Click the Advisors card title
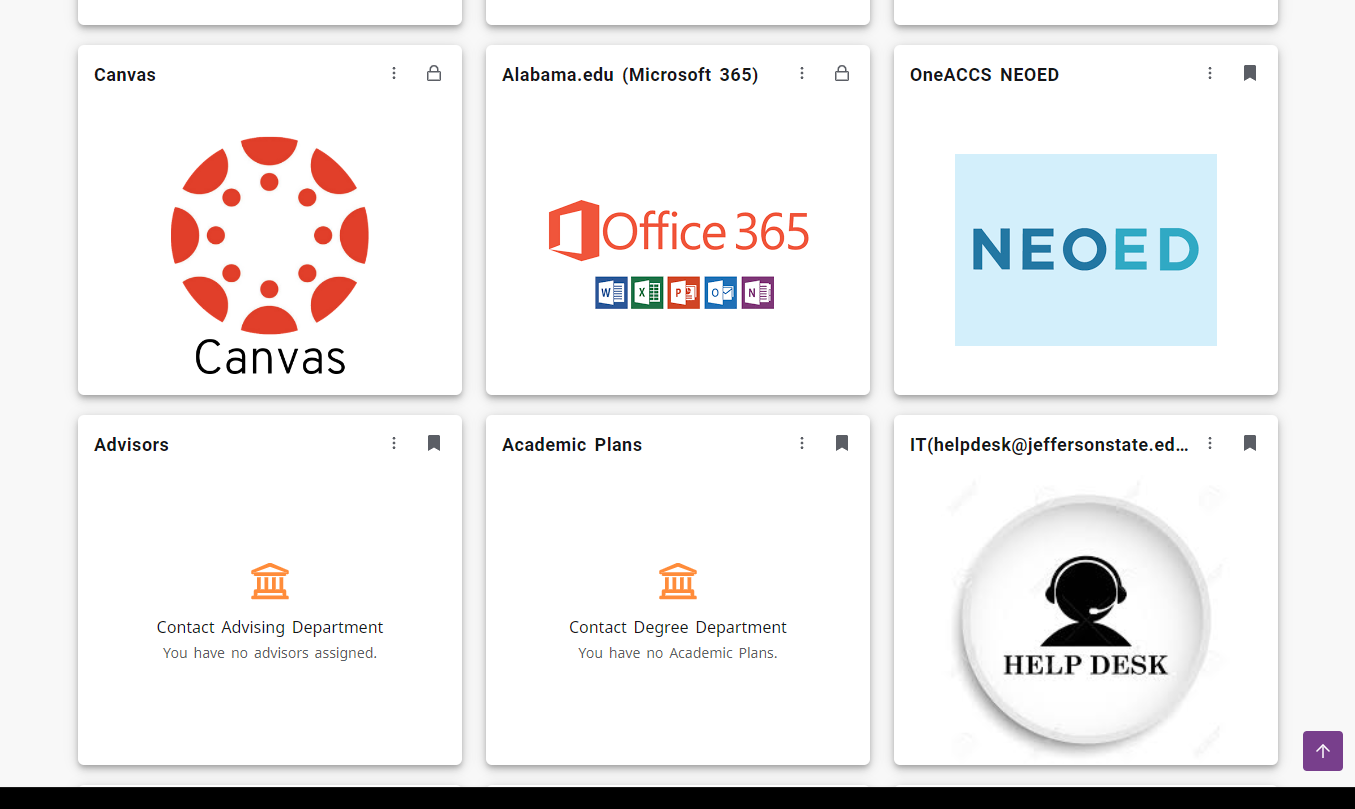This screenshot has height=809, width=1355. [x=131, y=445]
